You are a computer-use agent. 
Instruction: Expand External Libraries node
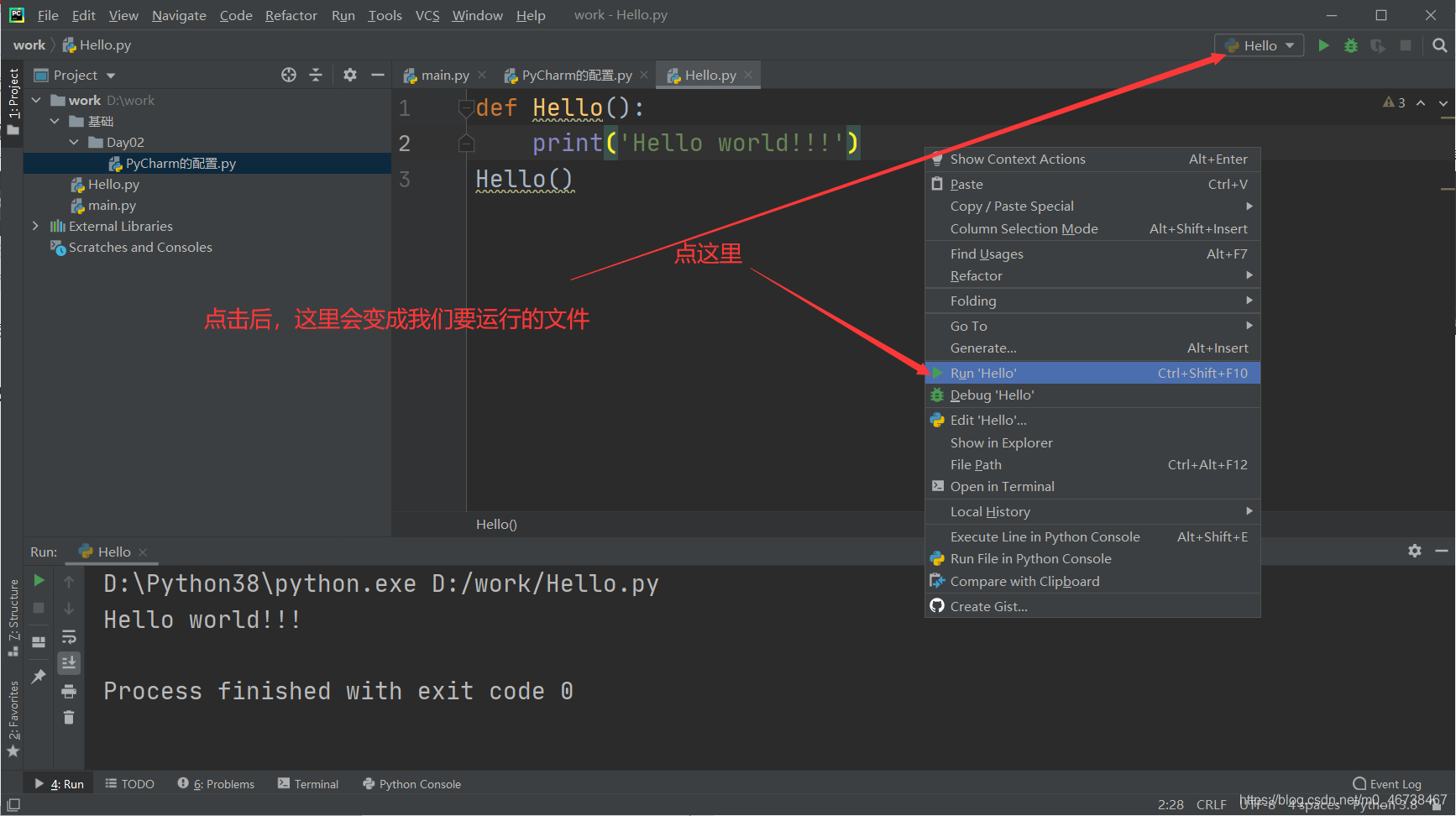coord(35,226)
